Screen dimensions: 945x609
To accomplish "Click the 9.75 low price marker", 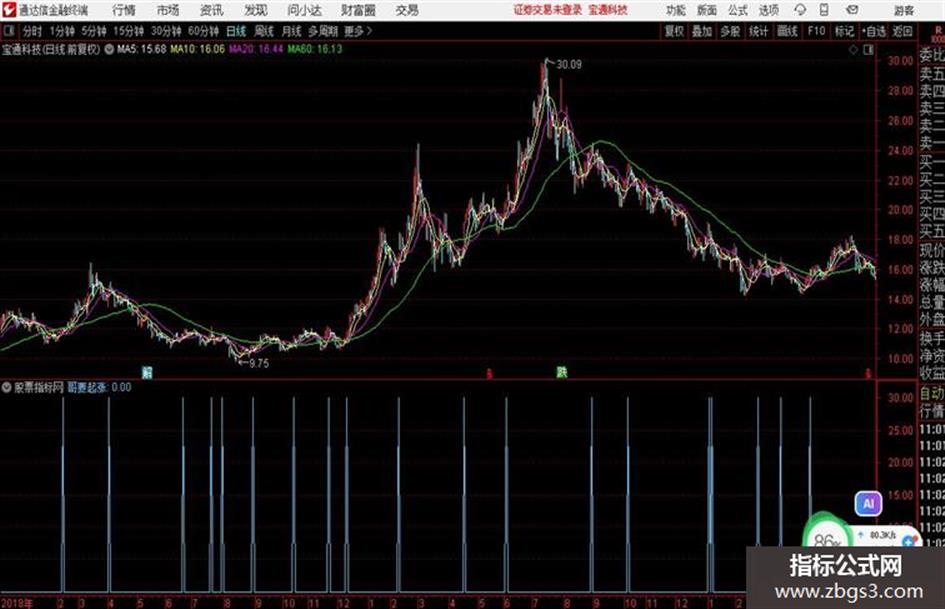I will coord(259,363).
